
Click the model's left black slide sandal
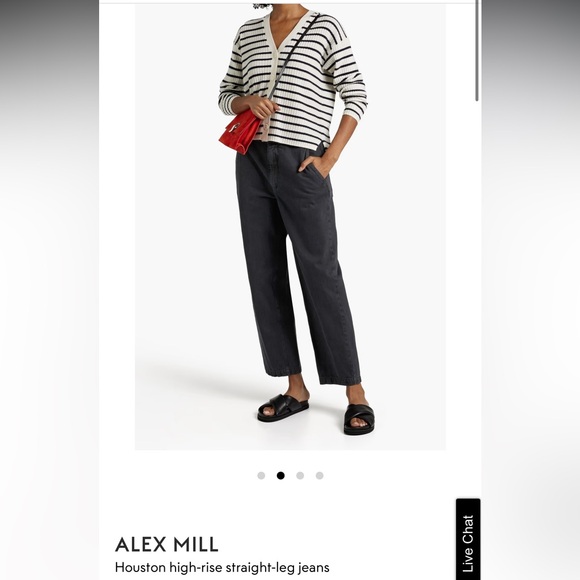(x=359, y=419)
